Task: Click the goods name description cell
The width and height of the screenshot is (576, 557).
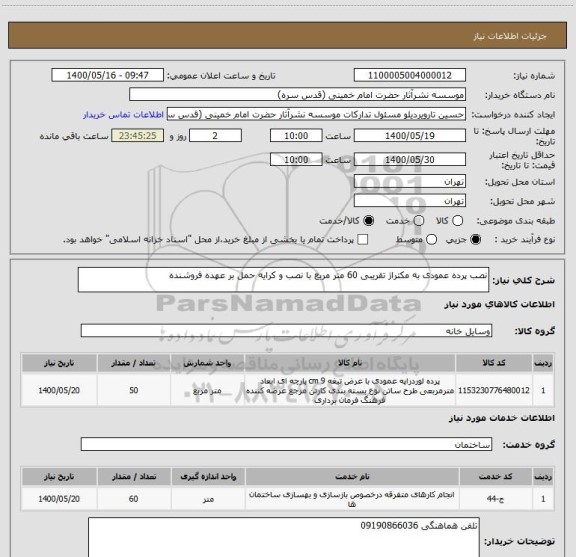Action: point(350,390)
